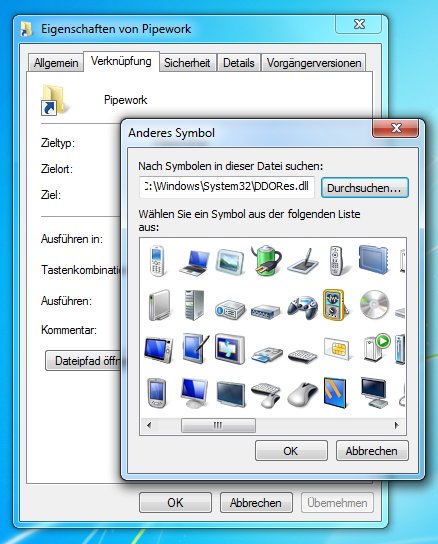Switch to the Sicherheit tab
438x544 pixels.
187,63
